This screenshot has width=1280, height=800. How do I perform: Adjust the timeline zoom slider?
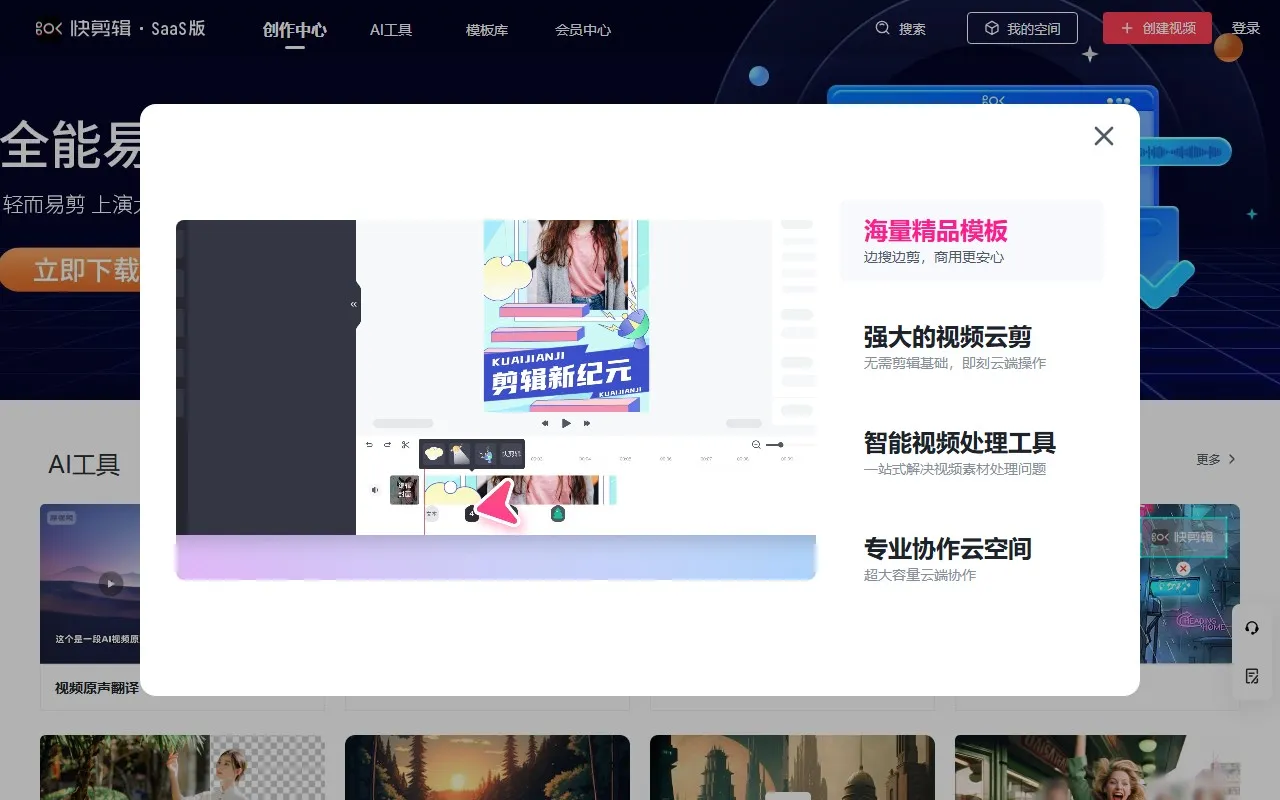780,444
